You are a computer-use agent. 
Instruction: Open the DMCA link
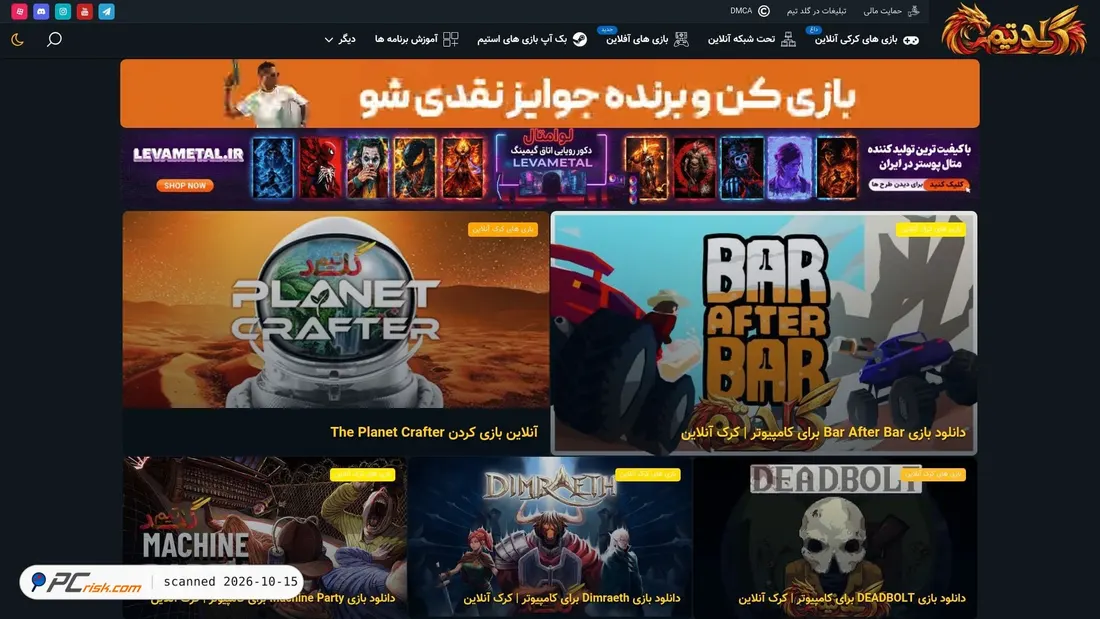[x=741, y=11]
